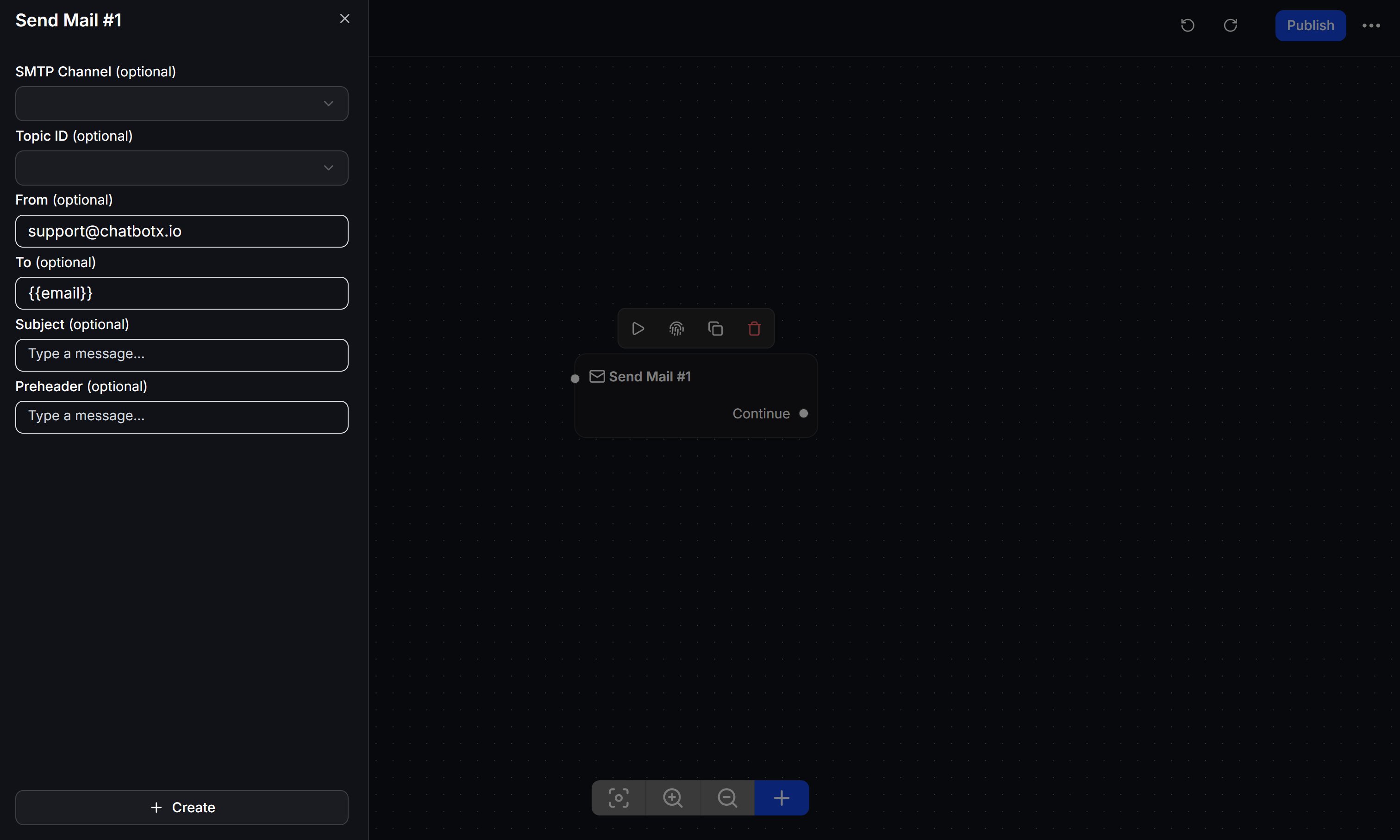Open the SMTP Channel dropdown

coord(182,104)
